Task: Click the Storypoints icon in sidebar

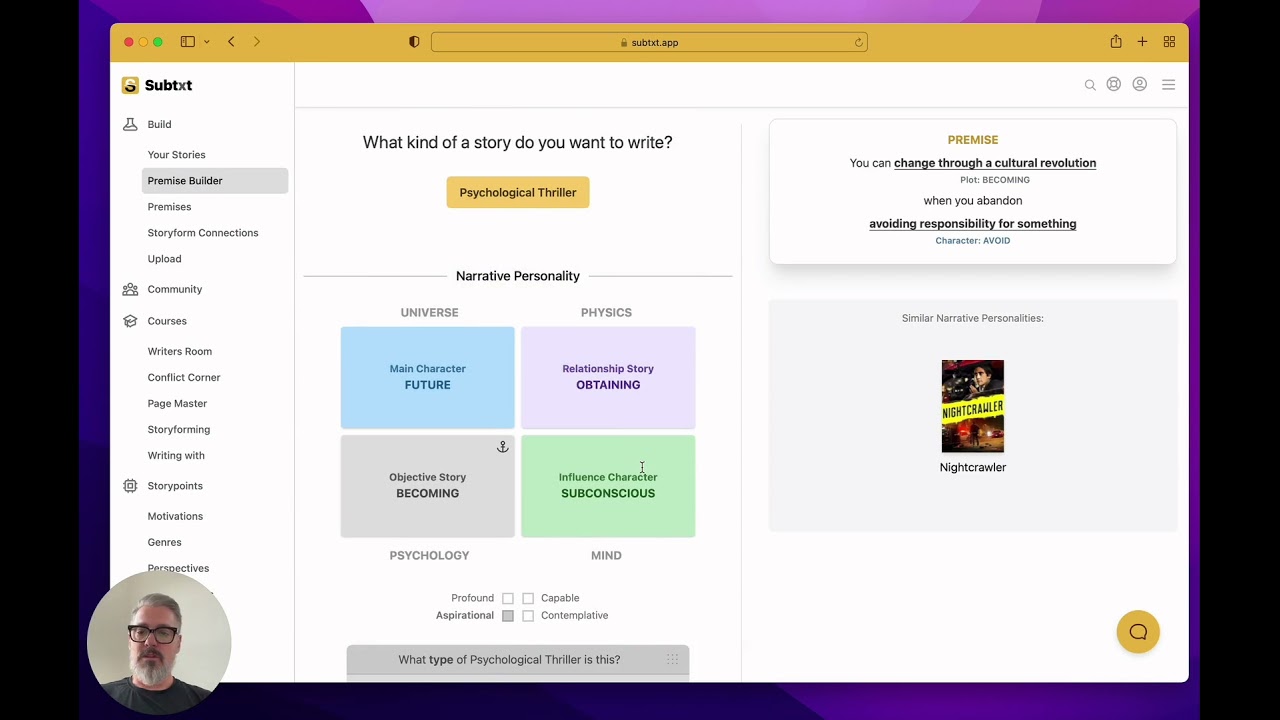Action: 130,486
